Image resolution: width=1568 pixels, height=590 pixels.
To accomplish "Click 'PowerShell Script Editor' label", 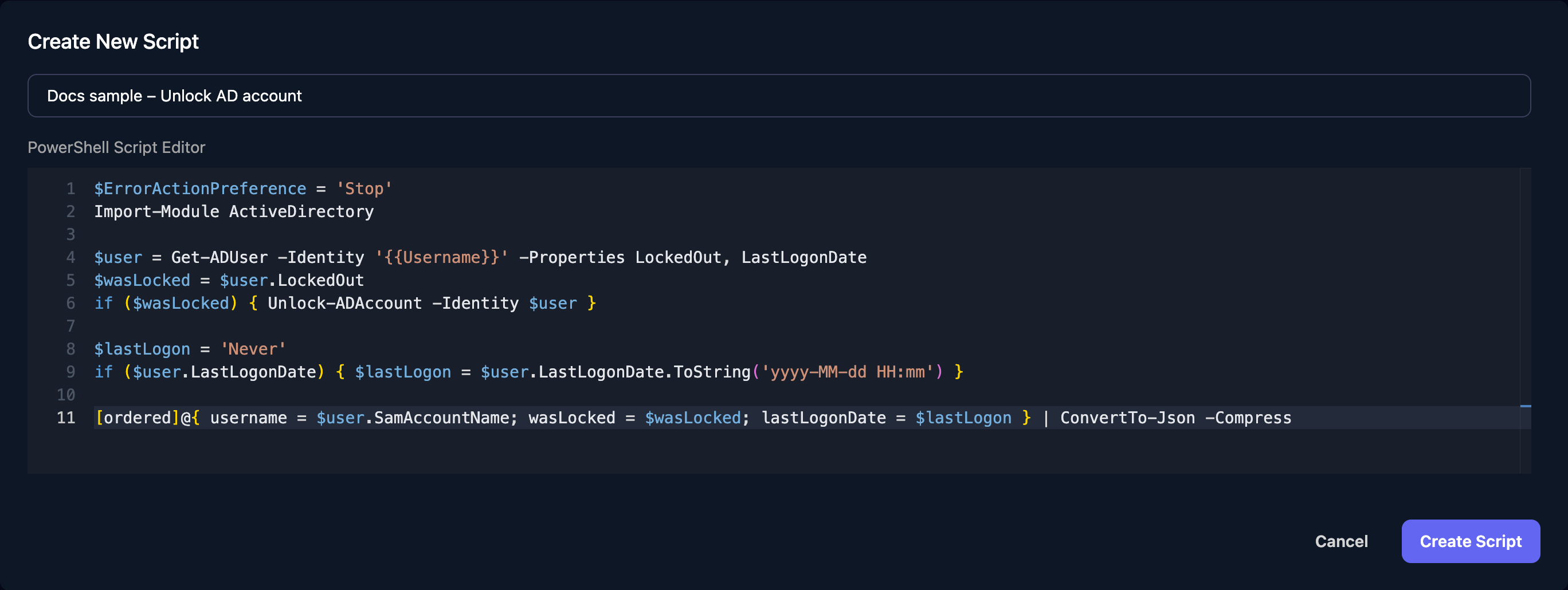I will [116, 147].
